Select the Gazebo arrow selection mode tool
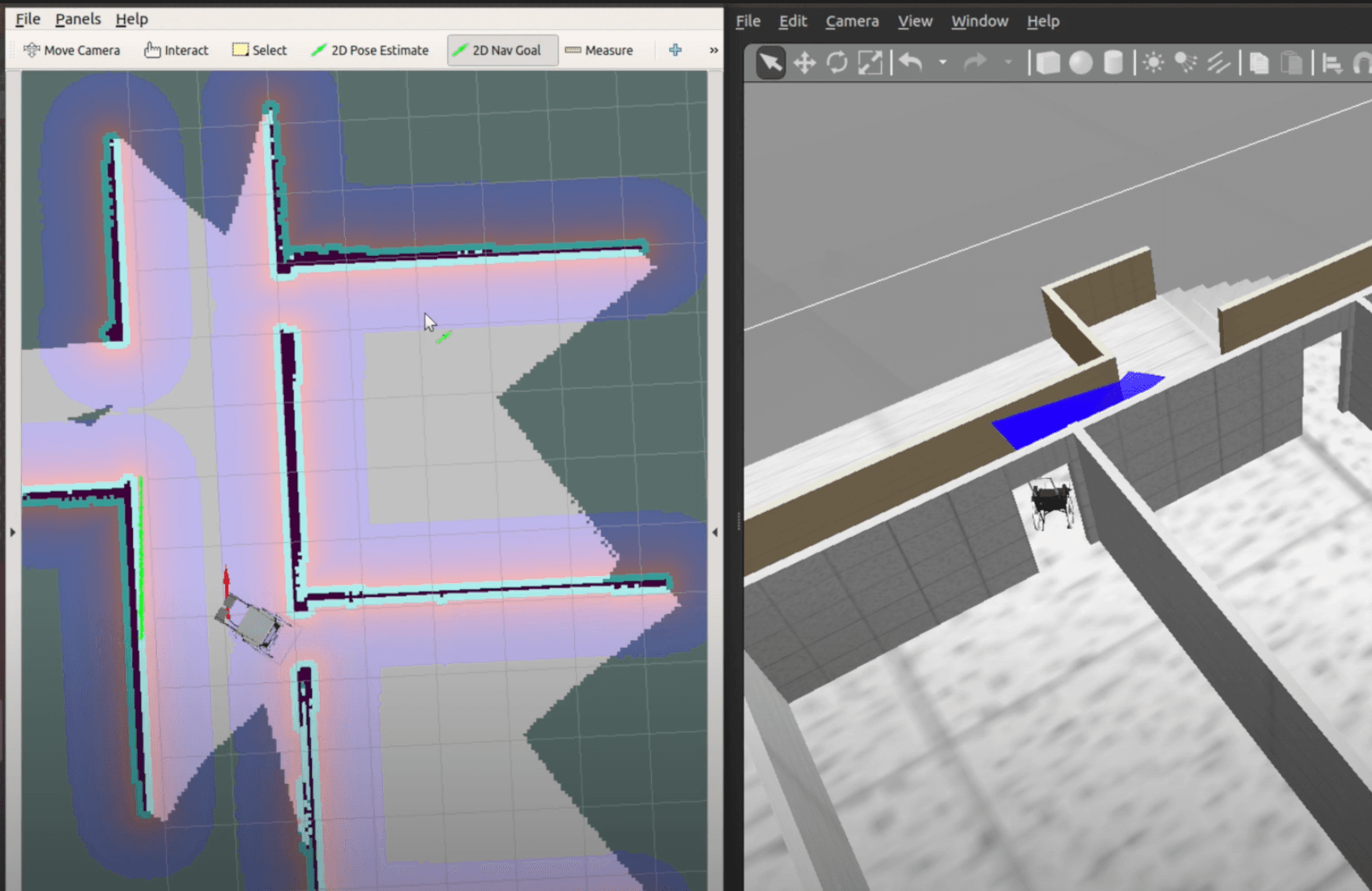The image size is (1372, 891). (770, 62)
